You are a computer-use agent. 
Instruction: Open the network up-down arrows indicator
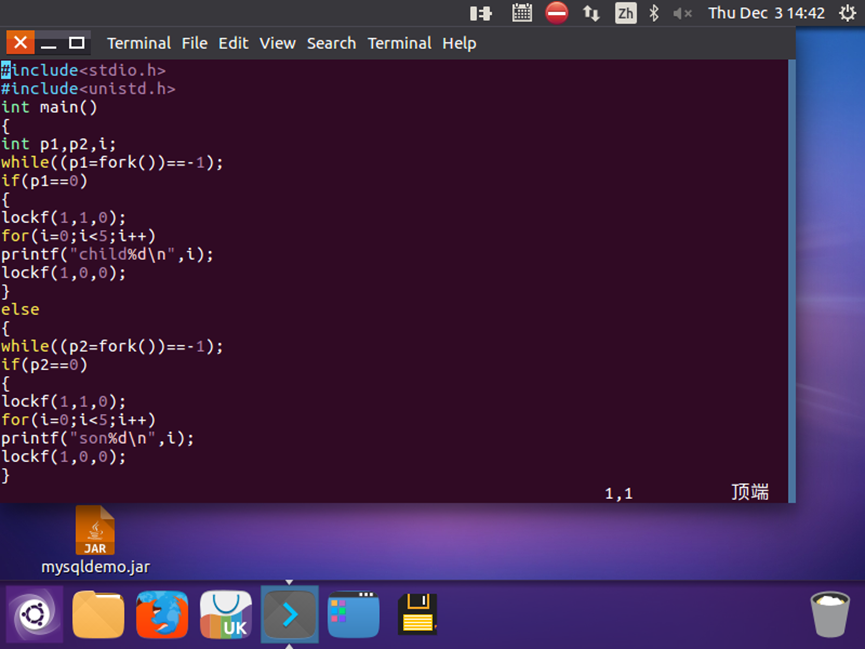point(591,13)
